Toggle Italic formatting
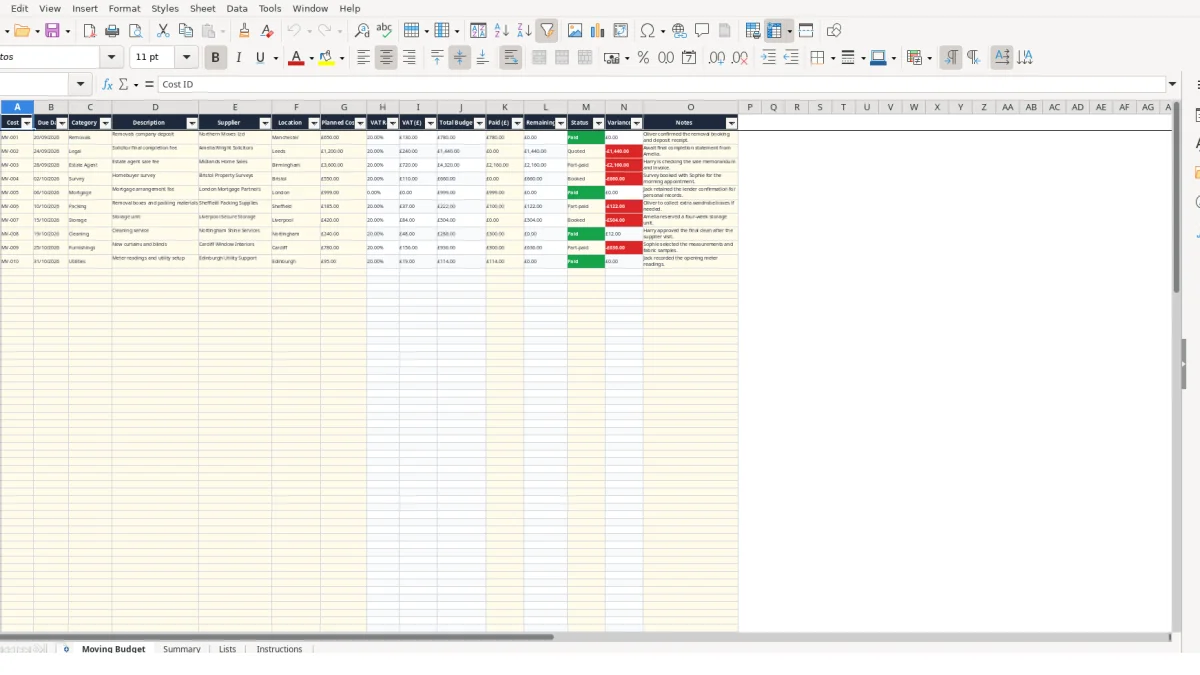The image size is (1200, 675). 238,58
